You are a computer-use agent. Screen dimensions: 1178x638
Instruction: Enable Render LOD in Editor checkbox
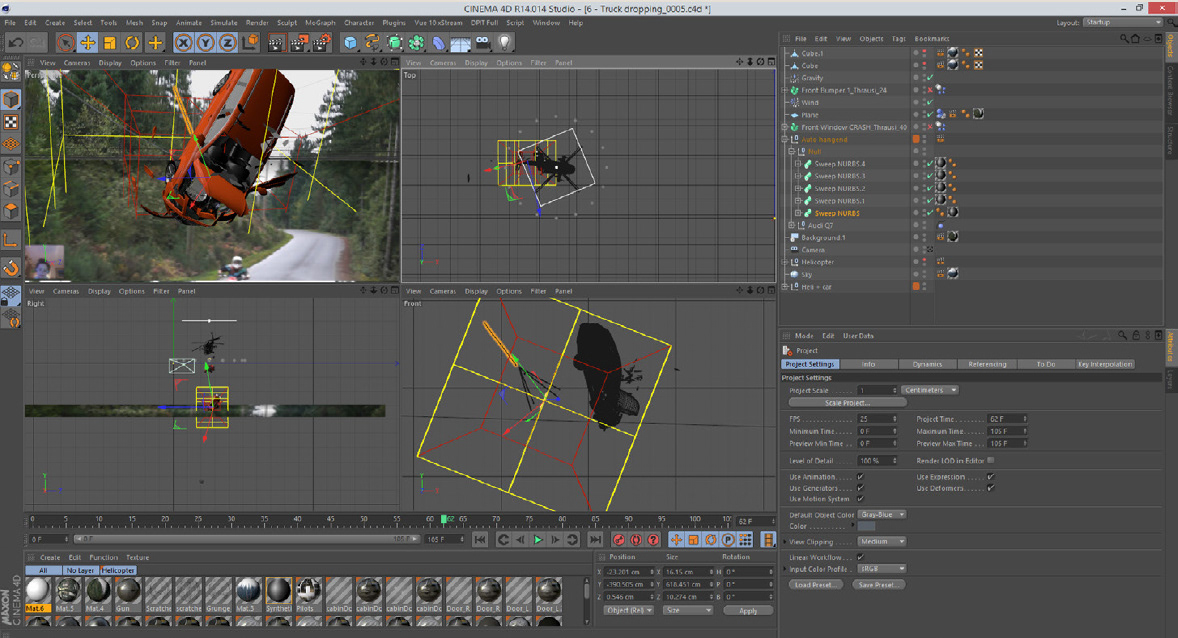991,460
